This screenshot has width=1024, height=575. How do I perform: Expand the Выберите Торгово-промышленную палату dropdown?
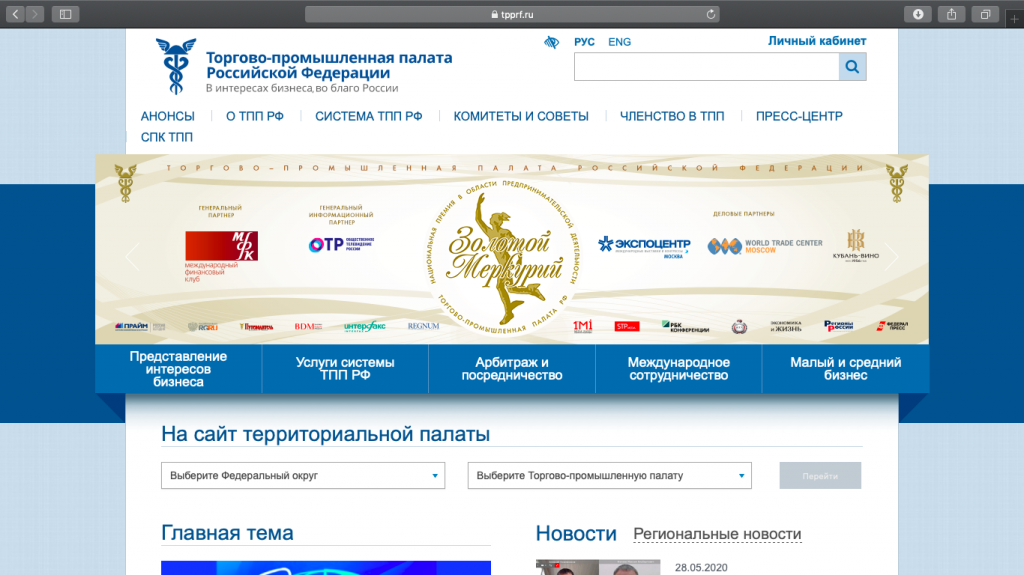pyautogui.click(x=609, y=476)
